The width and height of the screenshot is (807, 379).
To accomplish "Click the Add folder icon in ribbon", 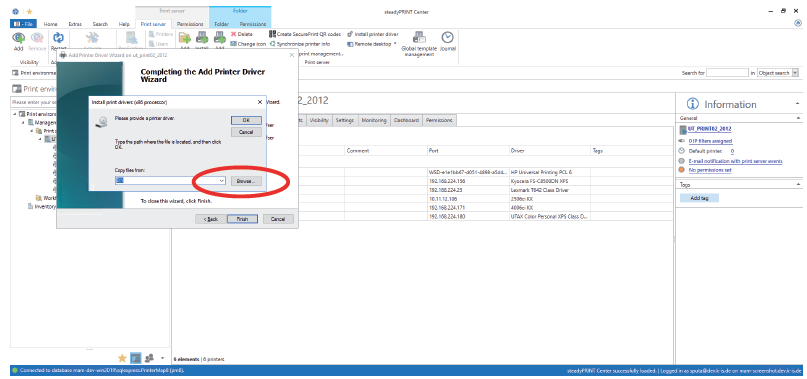I will [185, 39].
